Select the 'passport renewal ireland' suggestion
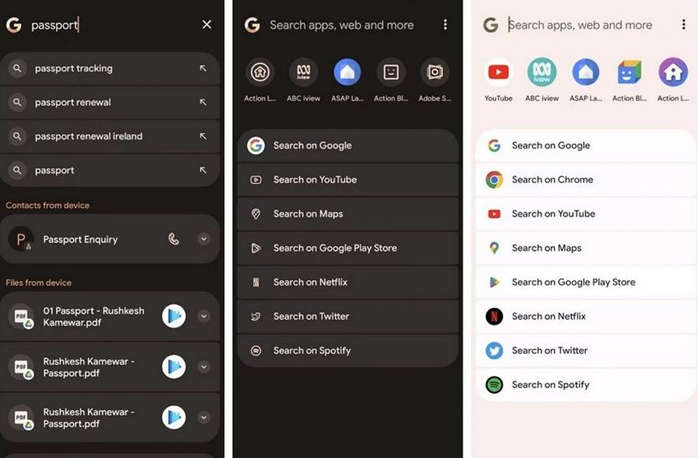This screenshot has height=458, width=700. click(110, 136)
